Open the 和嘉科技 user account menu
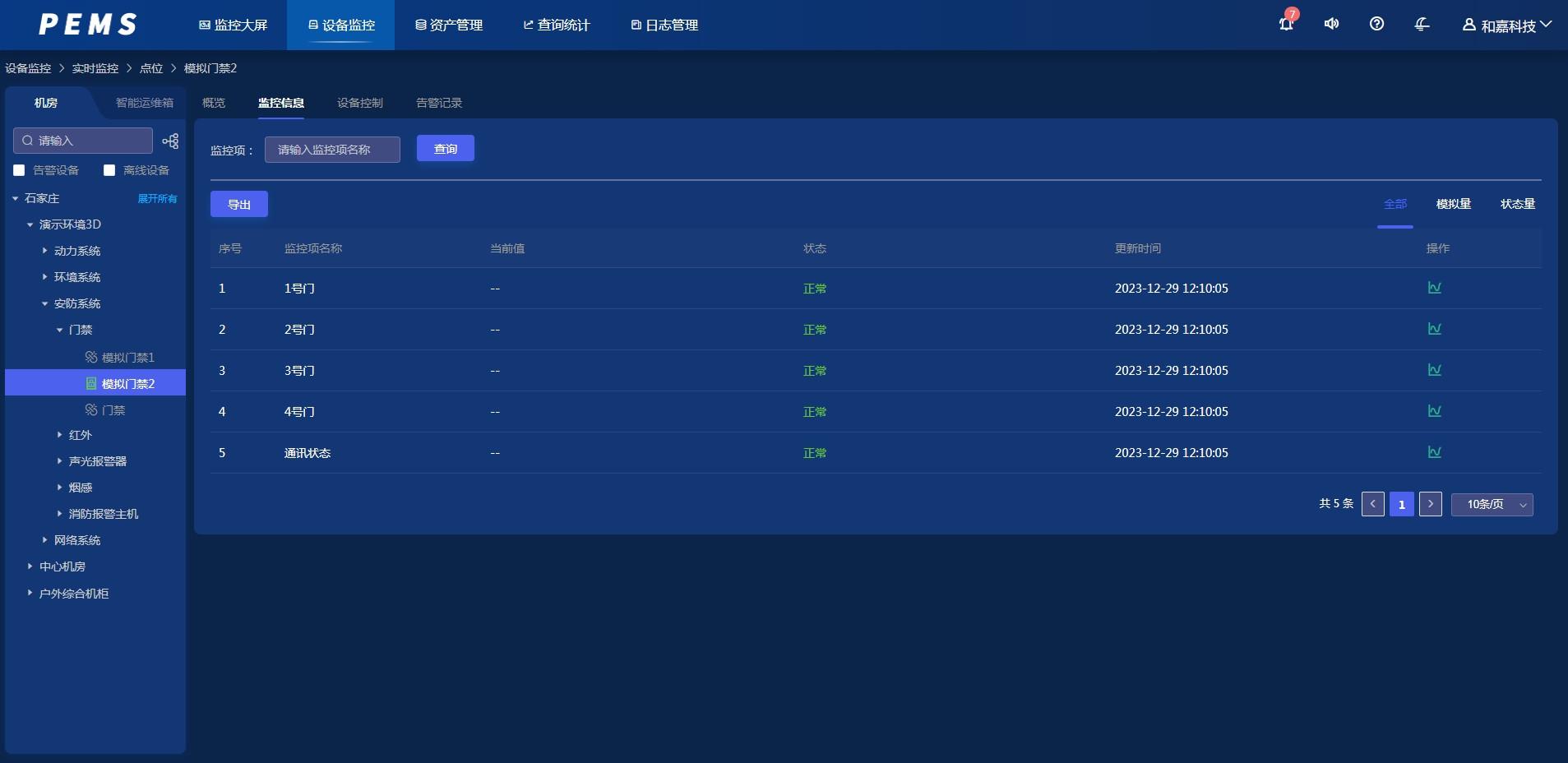Image resolution: width=1568 pixels, height=763 pixels. [x=1506, y=25]
